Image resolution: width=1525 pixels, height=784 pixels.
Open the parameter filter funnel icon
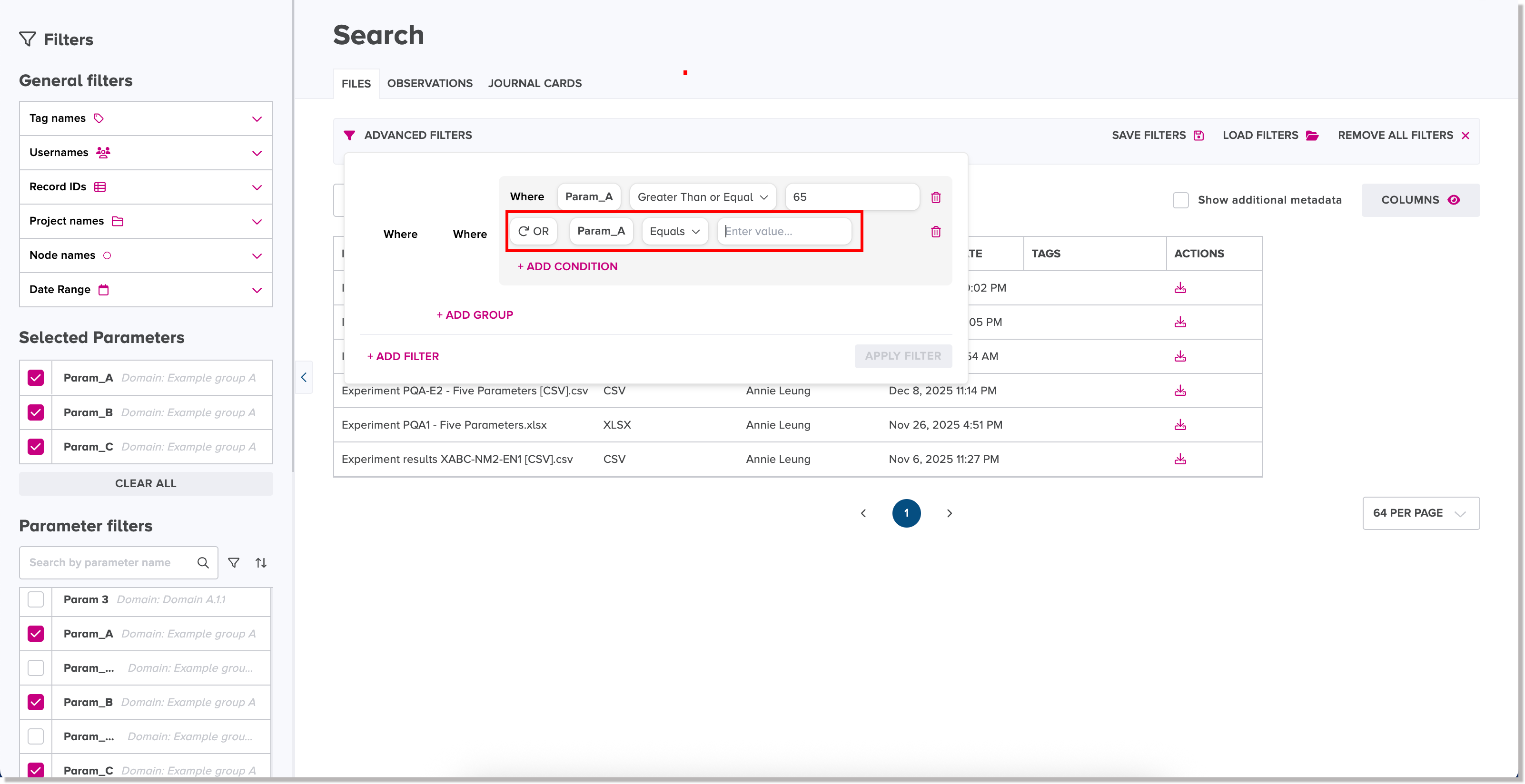click(234, 563)
